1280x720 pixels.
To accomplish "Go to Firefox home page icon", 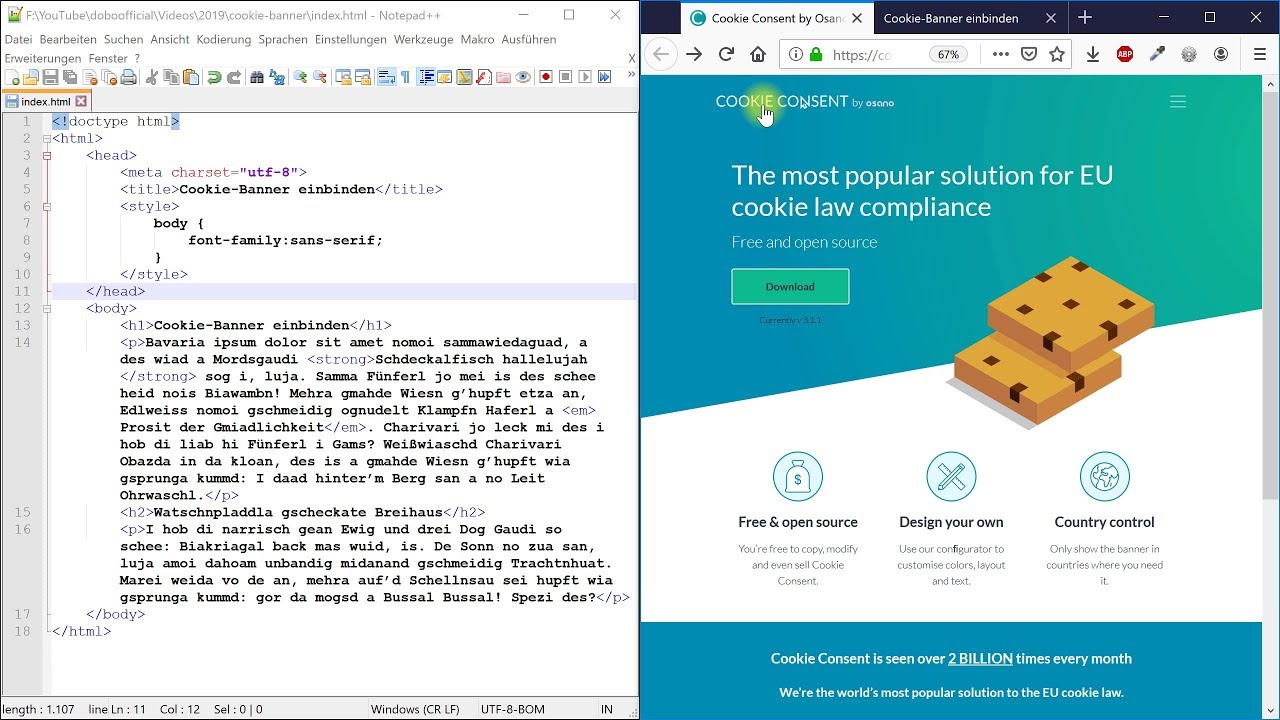I will point(758,55).
